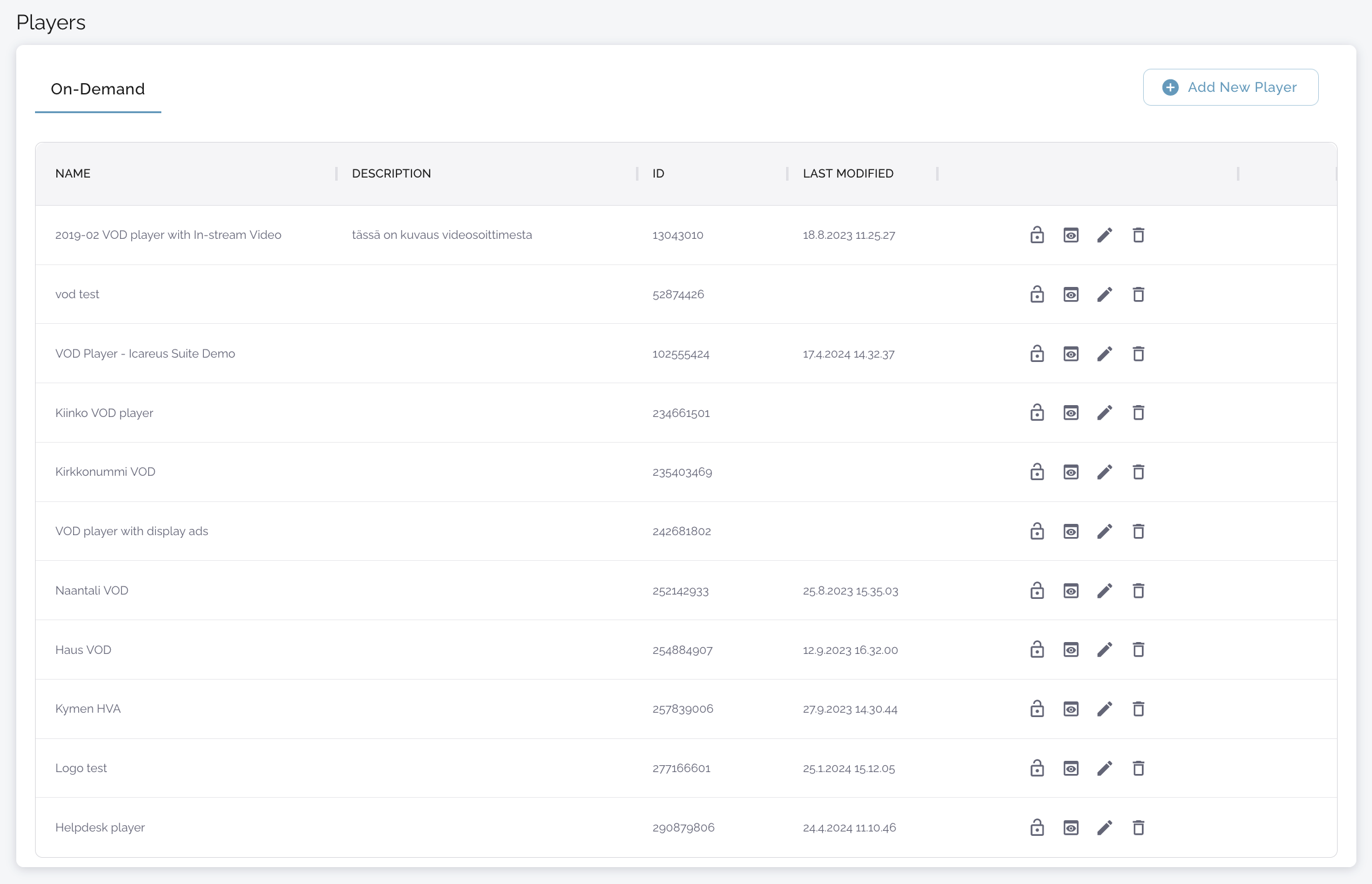Click the ID column header
The image size is (1372, 884).
coord(658,174)
